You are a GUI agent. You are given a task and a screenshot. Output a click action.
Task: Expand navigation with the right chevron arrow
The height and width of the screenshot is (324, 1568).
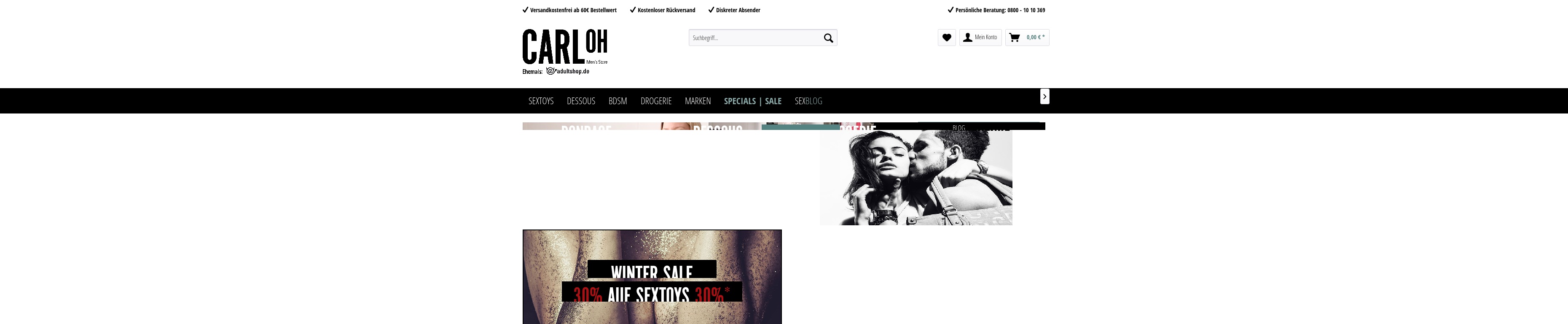1044,97
